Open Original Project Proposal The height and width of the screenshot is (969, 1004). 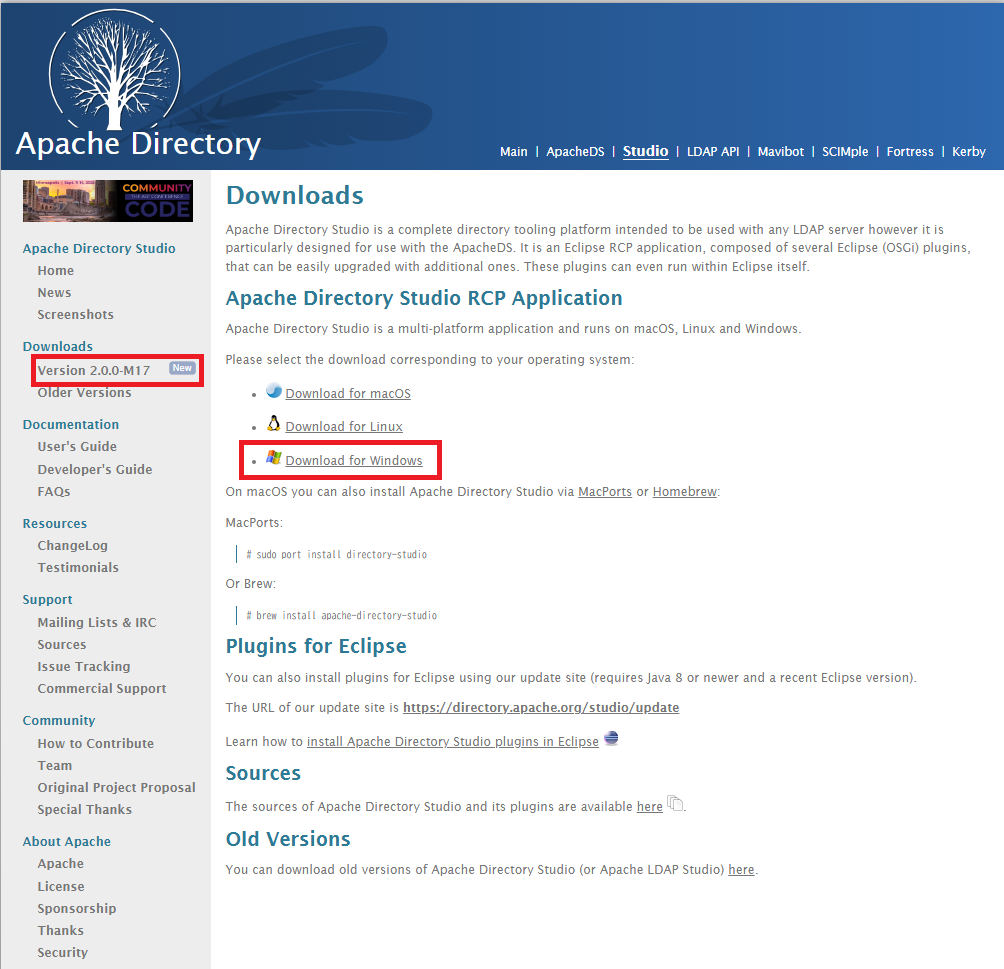[117, 787]
